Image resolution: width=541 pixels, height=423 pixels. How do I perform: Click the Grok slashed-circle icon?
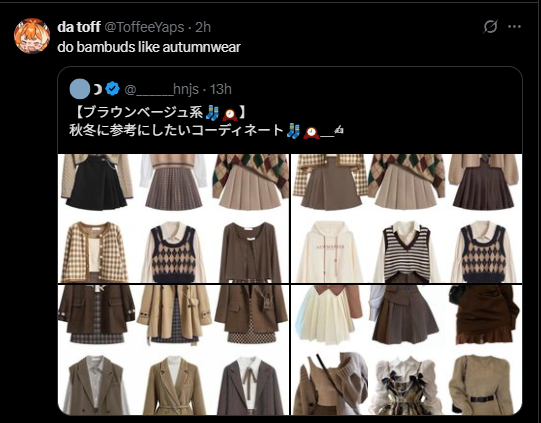(x=490, y=27)
